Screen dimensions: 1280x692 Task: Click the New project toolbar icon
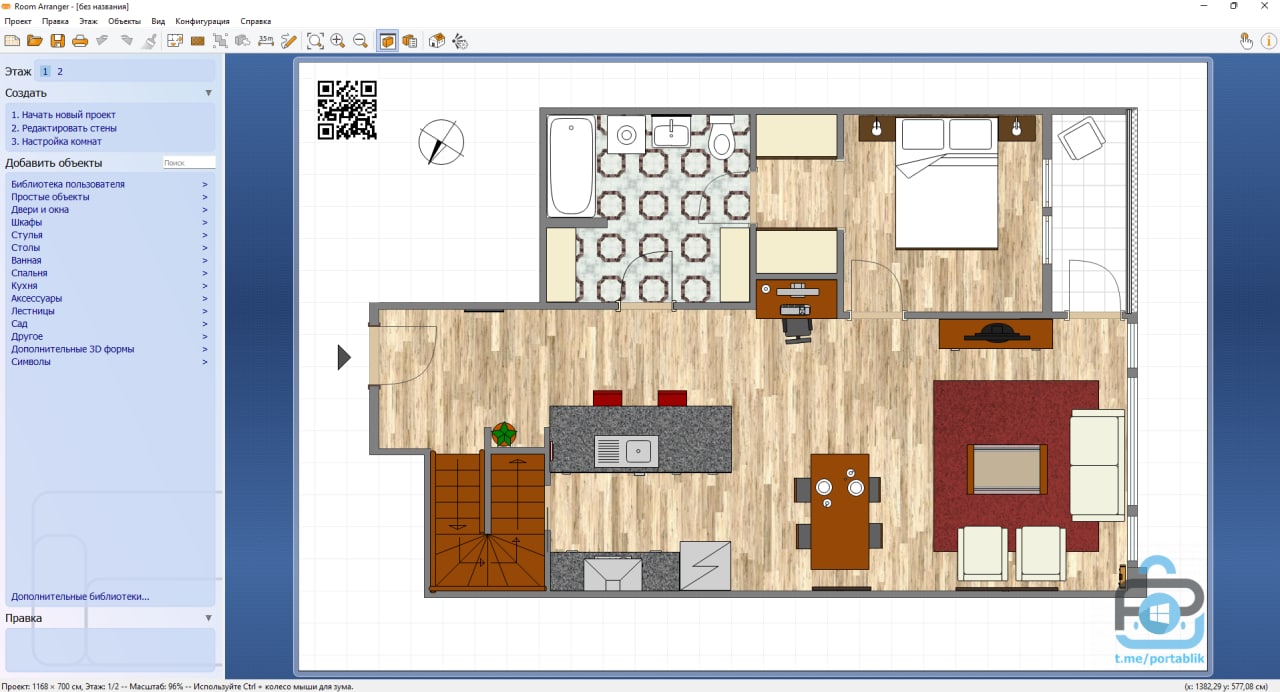click(12, 41)
